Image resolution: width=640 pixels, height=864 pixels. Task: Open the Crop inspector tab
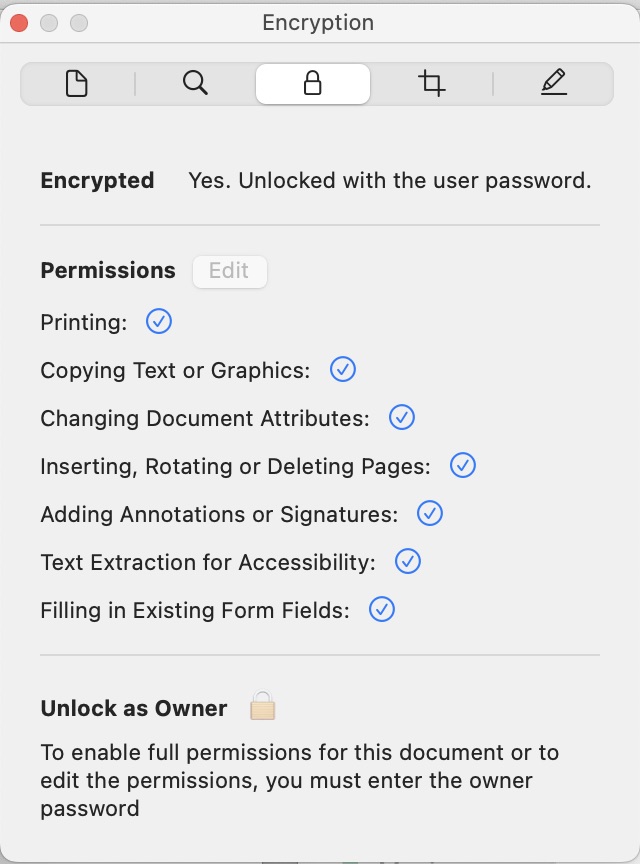pos(431,84)
